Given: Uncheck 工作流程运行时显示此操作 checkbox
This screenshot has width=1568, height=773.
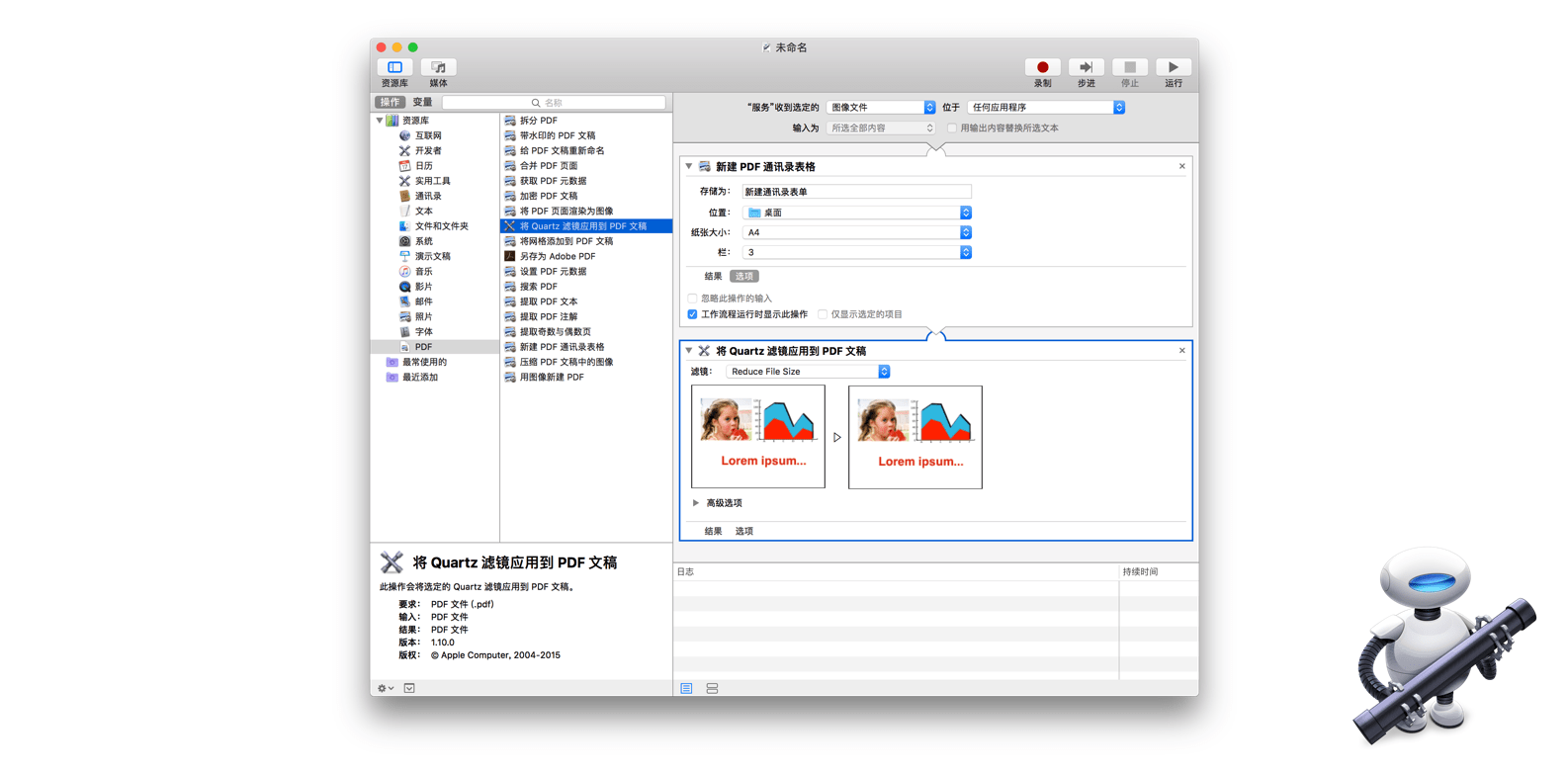Looking at the screenshot, I should (692, 314).
